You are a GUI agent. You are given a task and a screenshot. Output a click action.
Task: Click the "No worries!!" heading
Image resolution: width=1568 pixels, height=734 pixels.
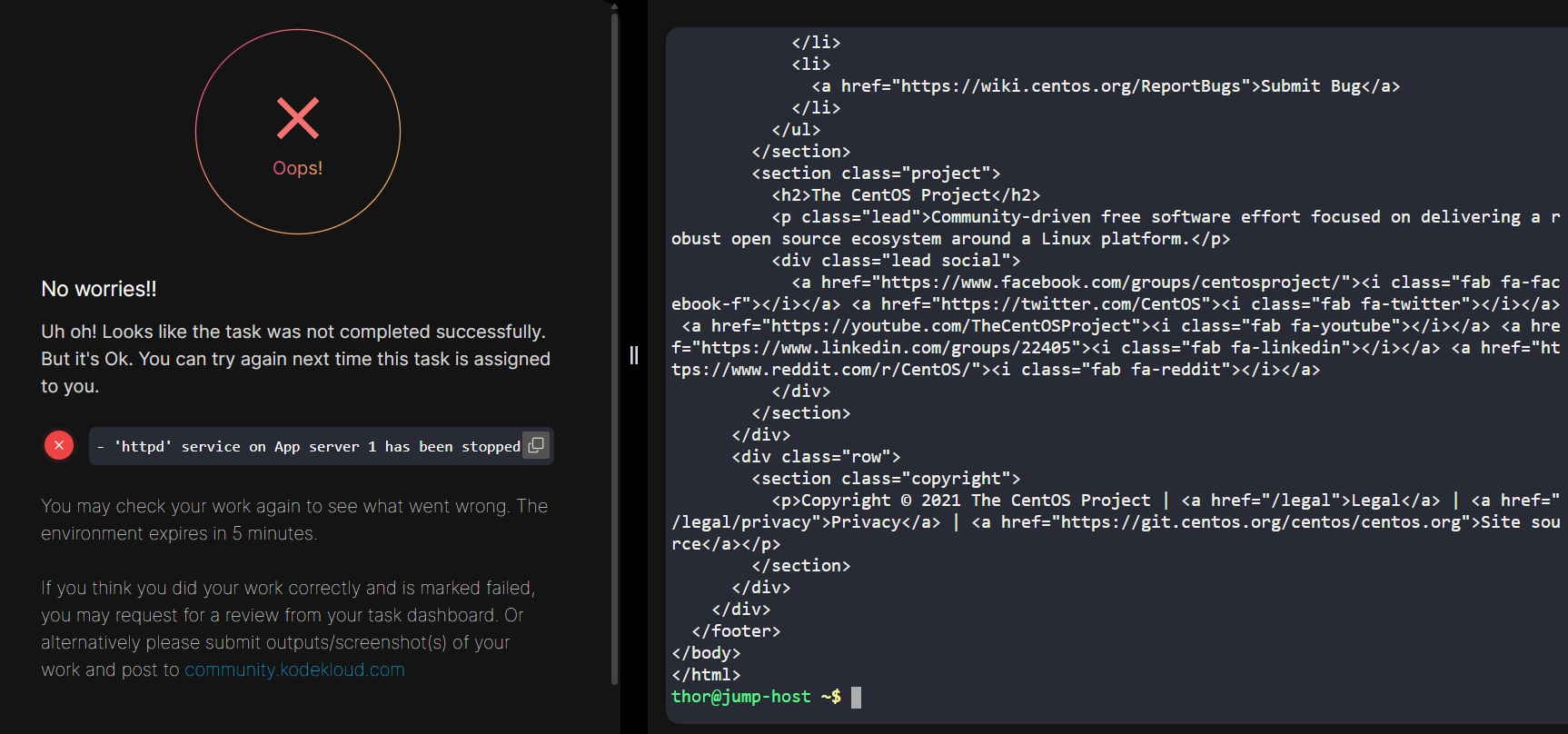(x=99, y=289)
